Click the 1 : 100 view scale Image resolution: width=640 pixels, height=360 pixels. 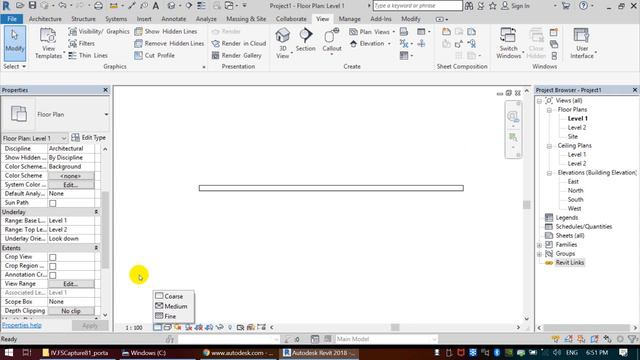tap(133, 328)
